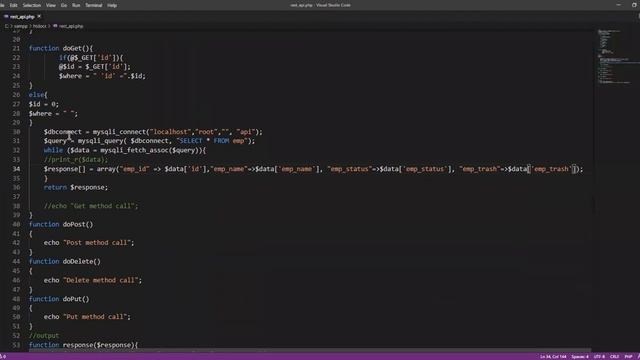
Task: Change the CRLF end-of-line sequence
Action: (614, 357)
